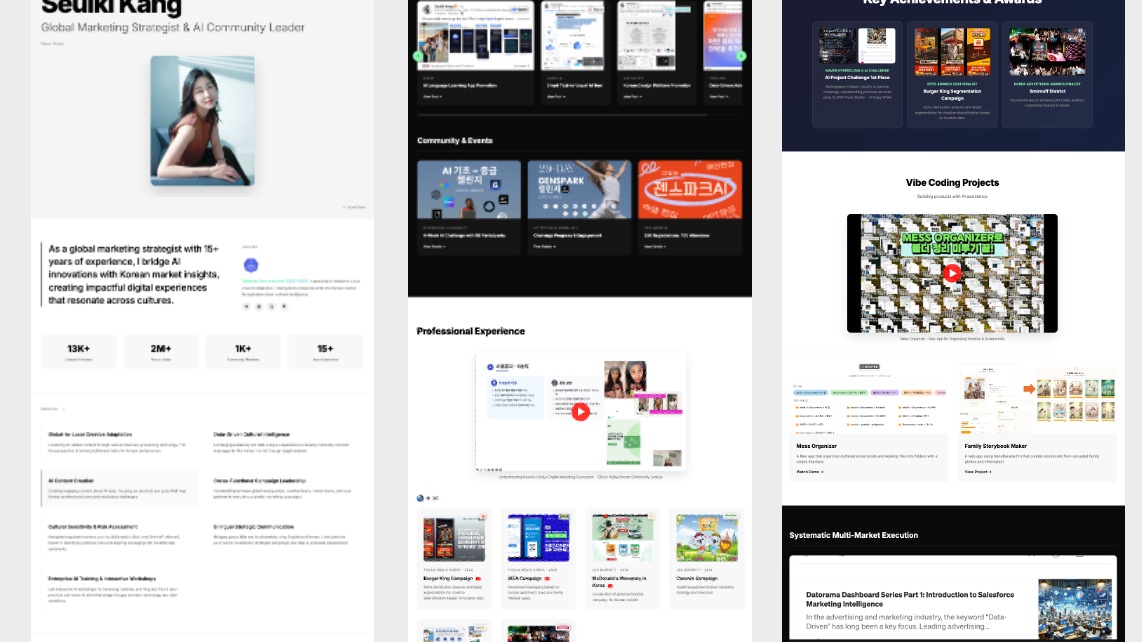
Task: Open the Smirnoff District award card
Action: pos(1047,75)
